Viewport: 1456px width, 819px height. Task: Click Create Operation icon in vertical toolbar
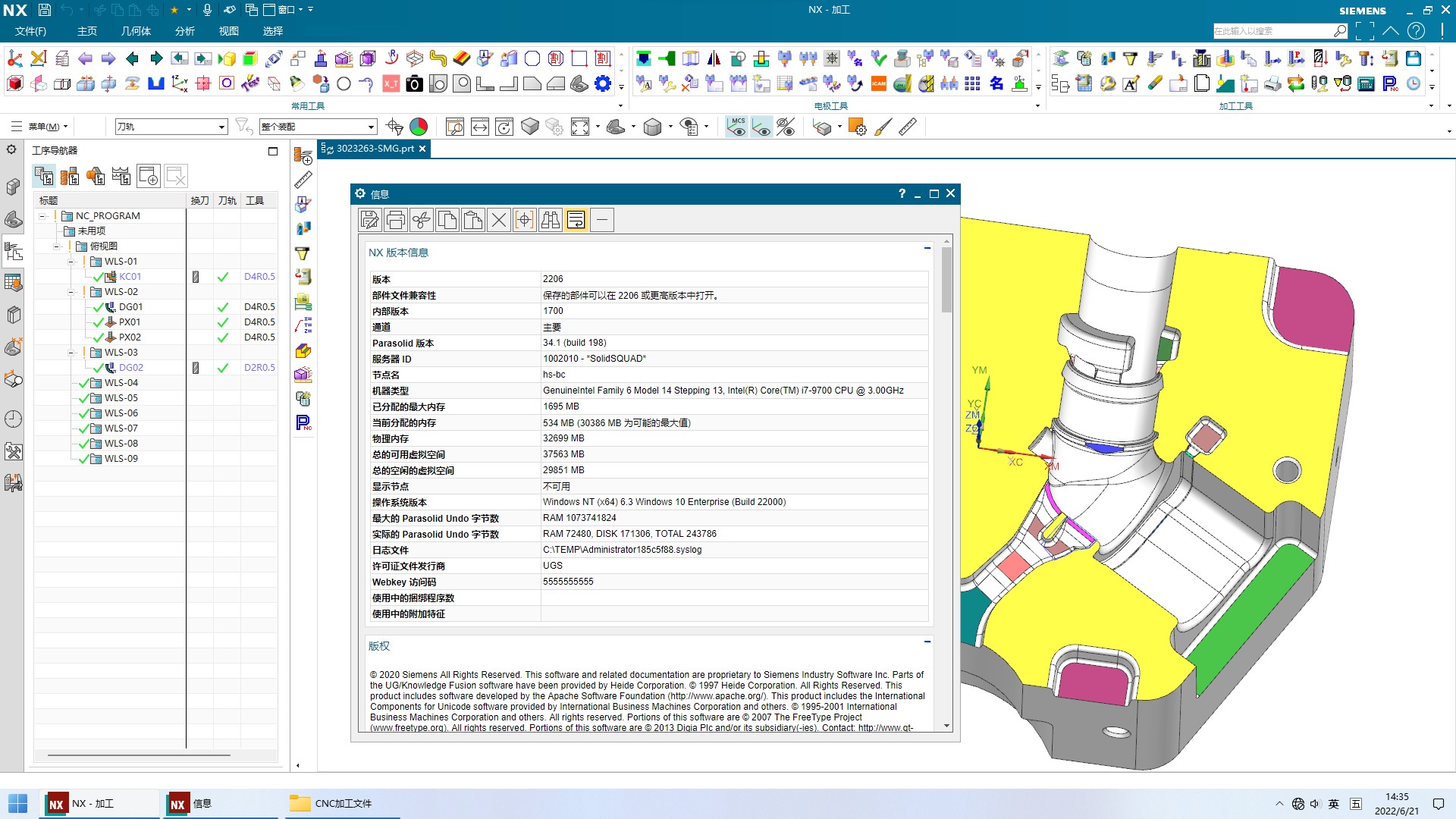(303, 156)
